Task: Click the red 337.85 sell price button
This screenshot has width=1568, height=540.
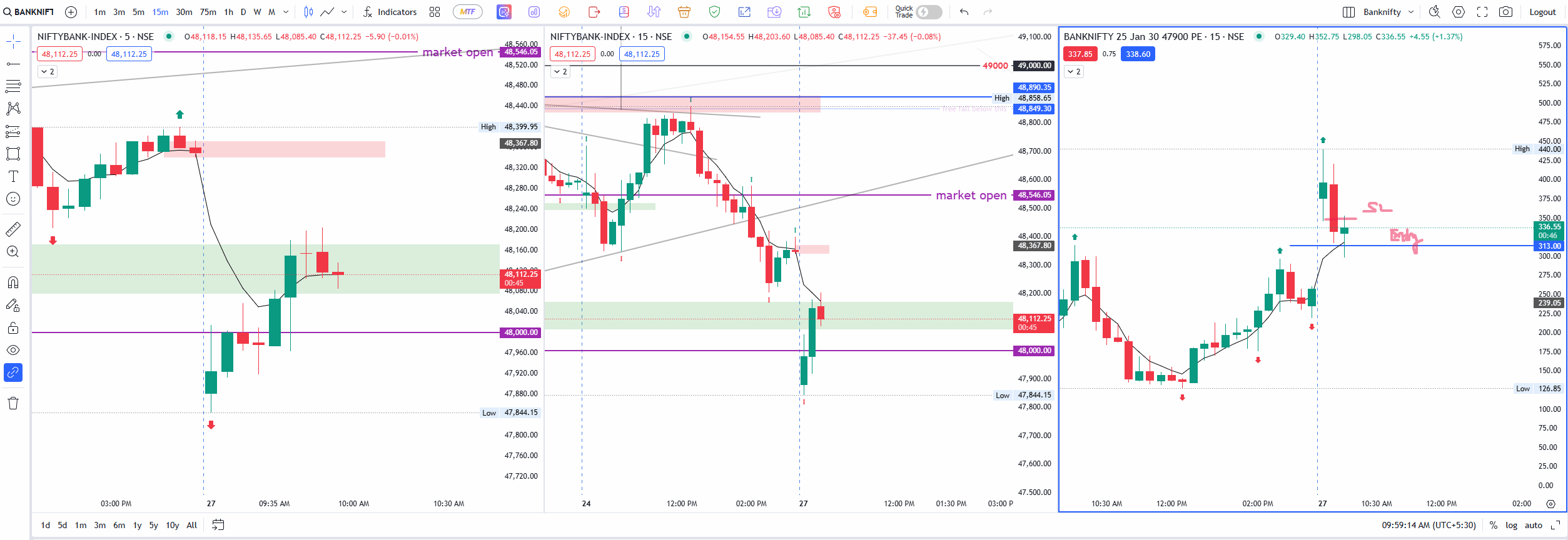Action: (x=1080, y=54)
